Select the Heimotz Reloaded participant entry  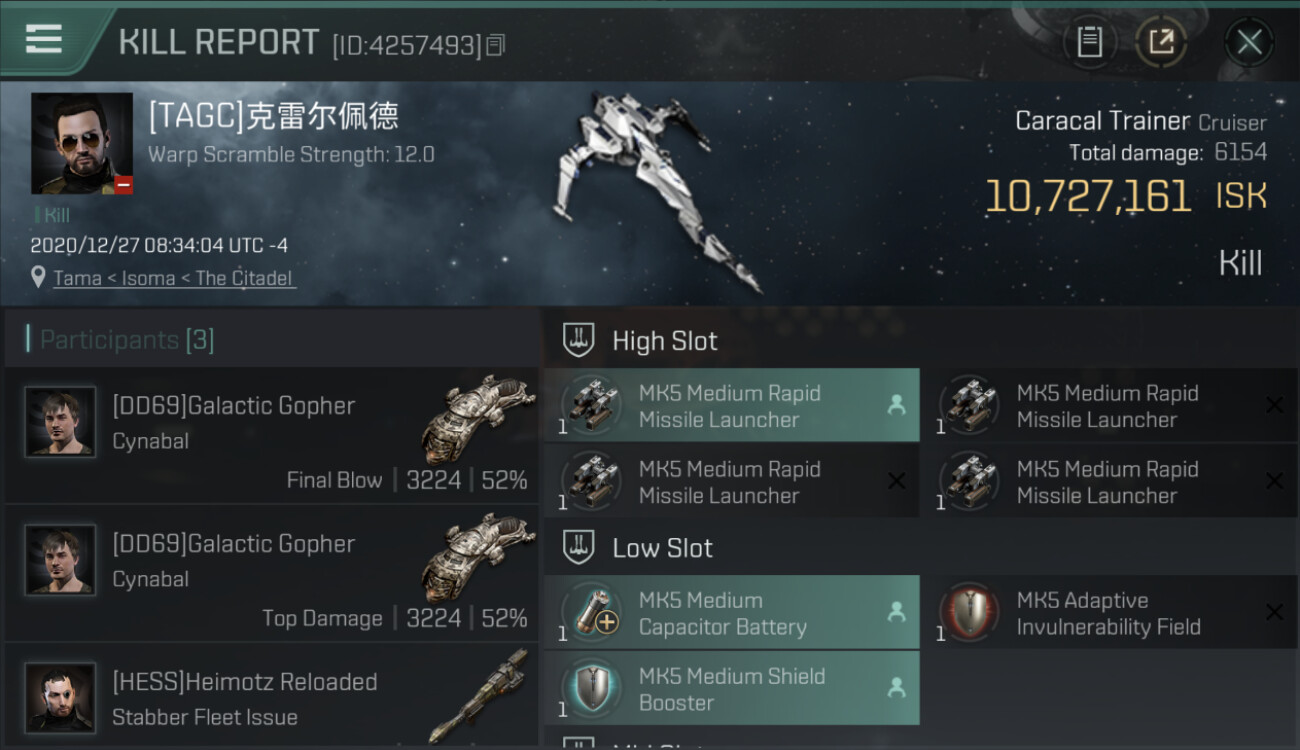click(271, 698)
